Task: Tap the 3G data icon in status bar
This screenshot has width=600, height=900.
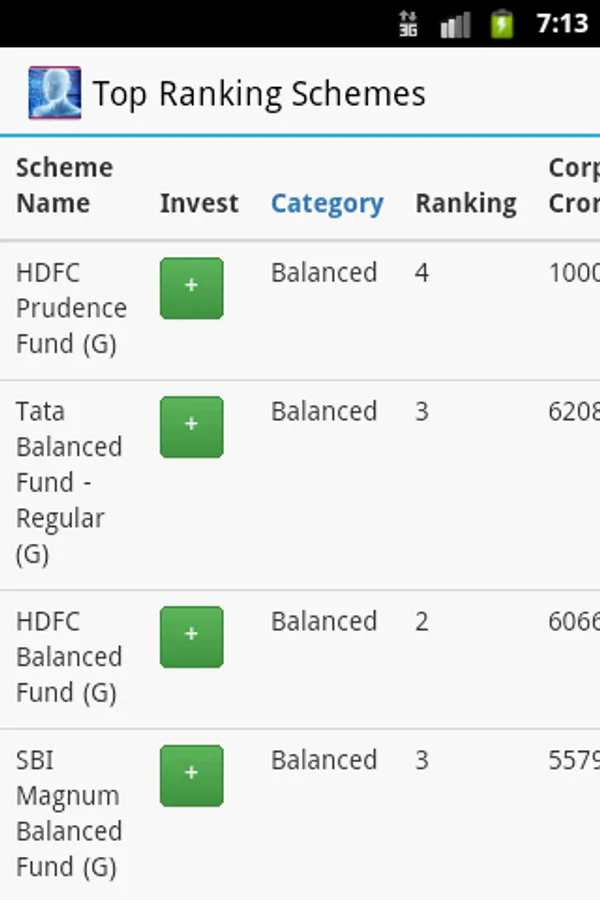Action: 408,24
